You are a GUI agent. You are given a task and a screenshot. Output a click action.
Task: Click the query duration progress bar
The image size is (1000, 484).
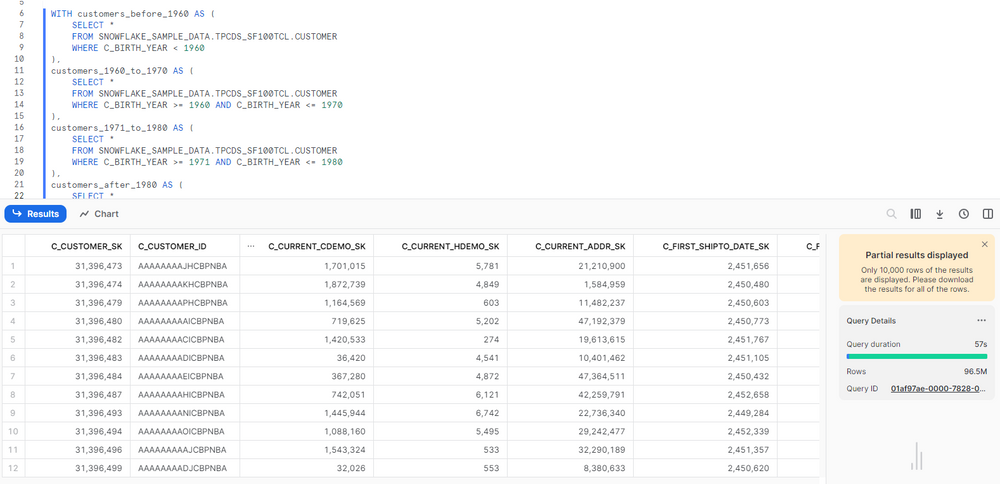pos(916,355)
